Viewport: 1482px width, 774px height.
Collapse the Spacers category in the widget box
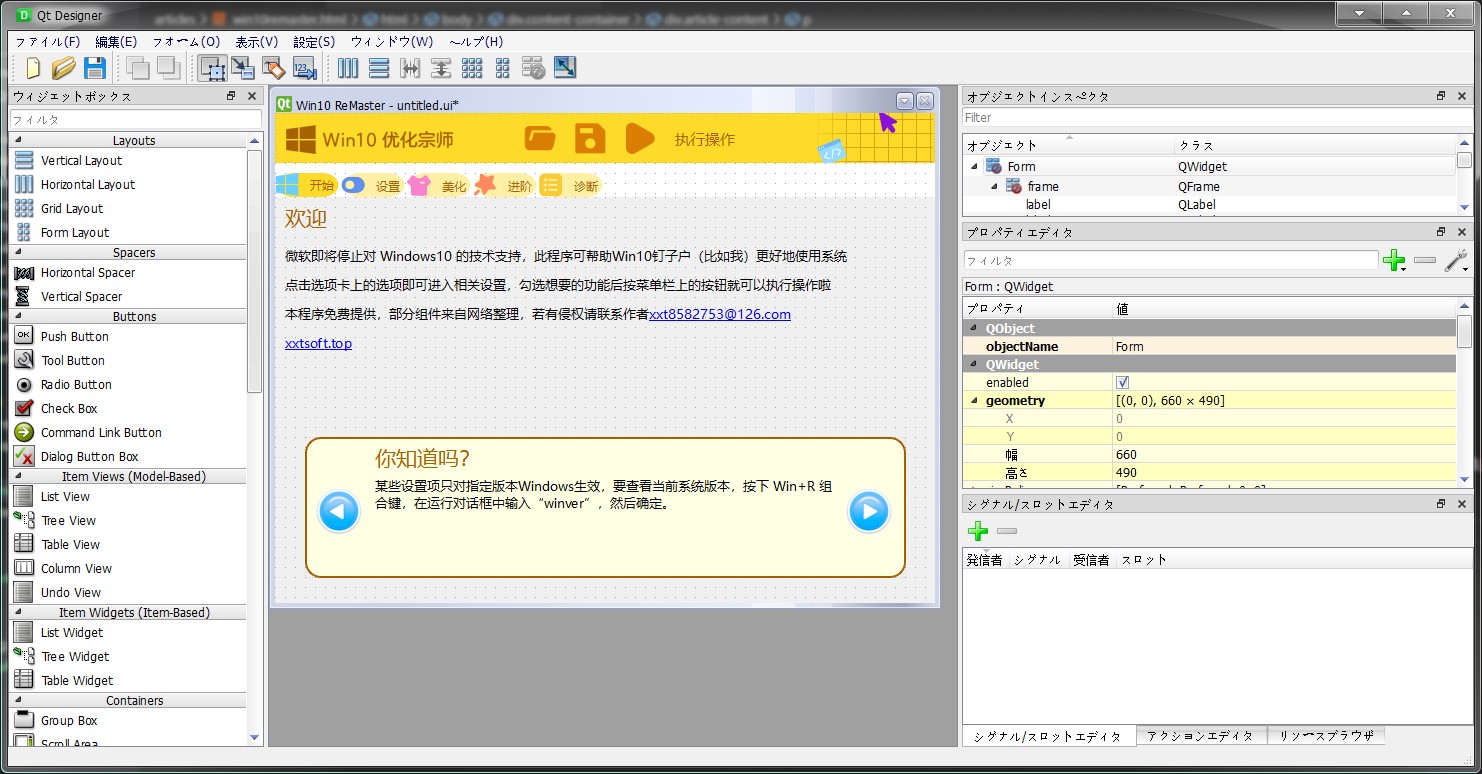(17, 252)
